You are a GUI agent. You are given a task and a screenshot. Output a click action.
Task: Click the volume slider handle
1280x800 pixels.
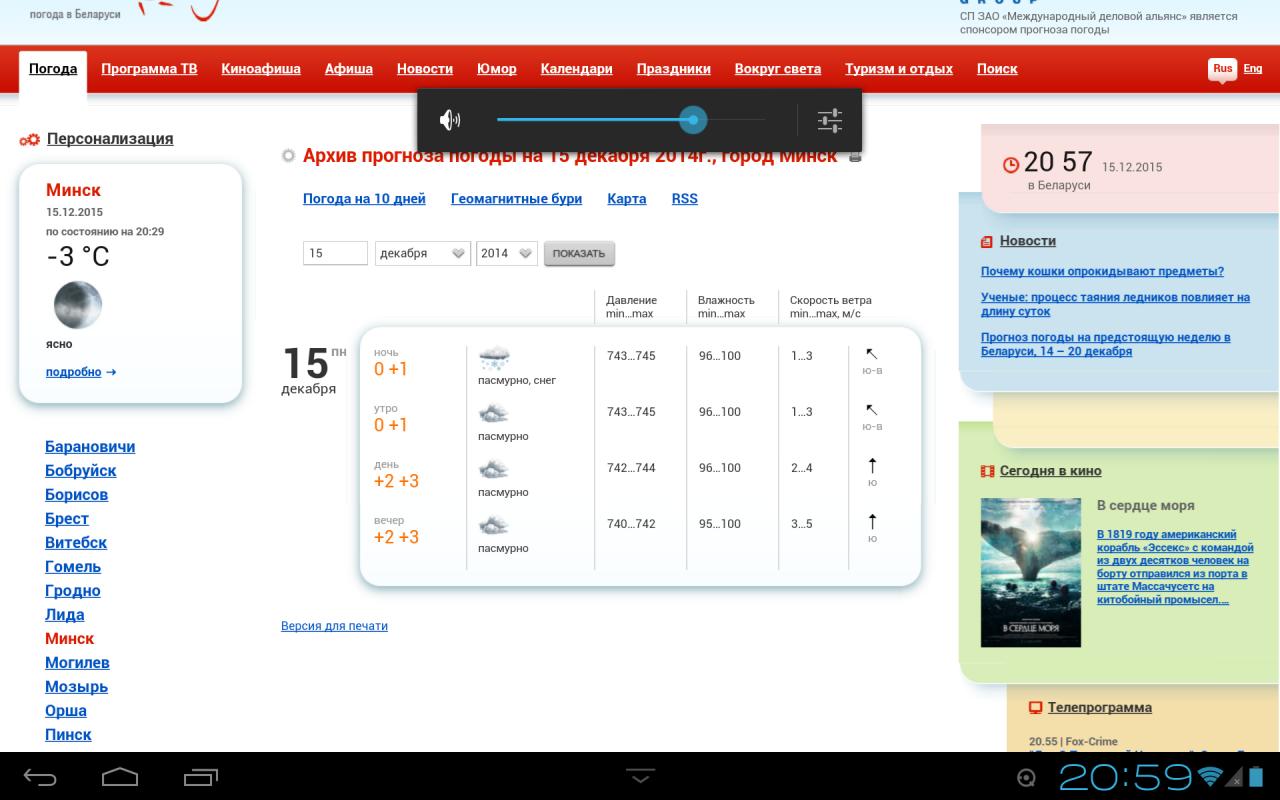(692, 120)
